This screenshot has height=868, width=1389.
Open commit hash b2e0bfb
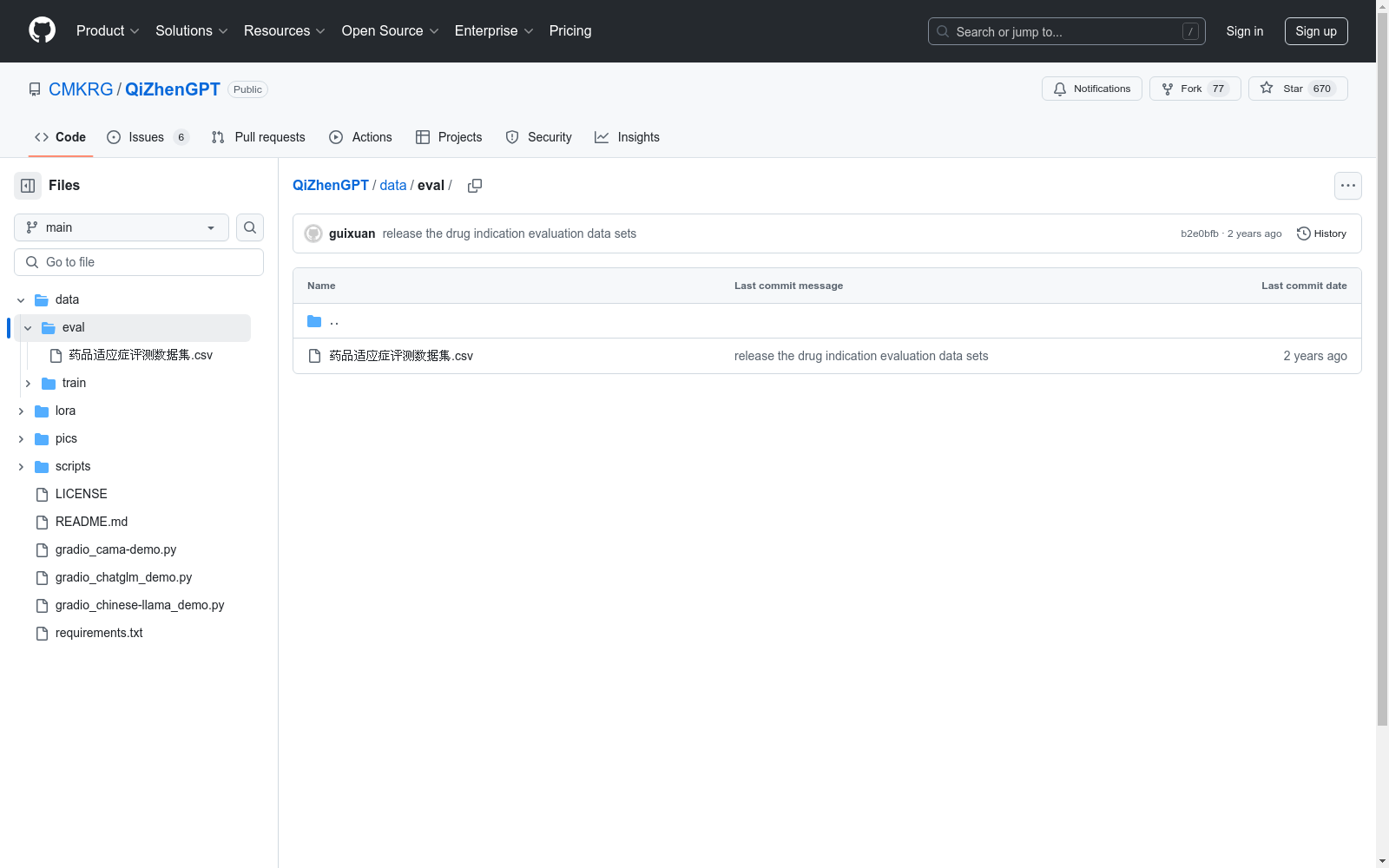click(x=1200, y=233)
